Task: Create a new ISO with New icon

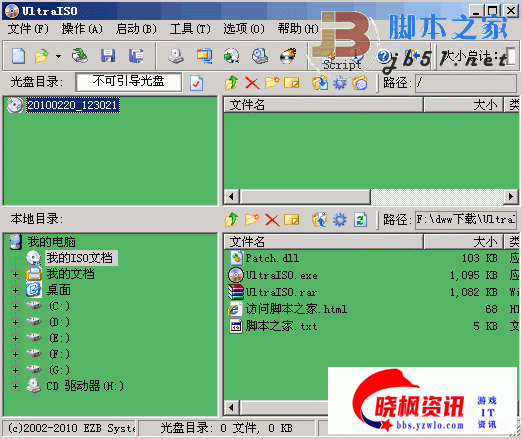Action: click(x=18, y=56)
